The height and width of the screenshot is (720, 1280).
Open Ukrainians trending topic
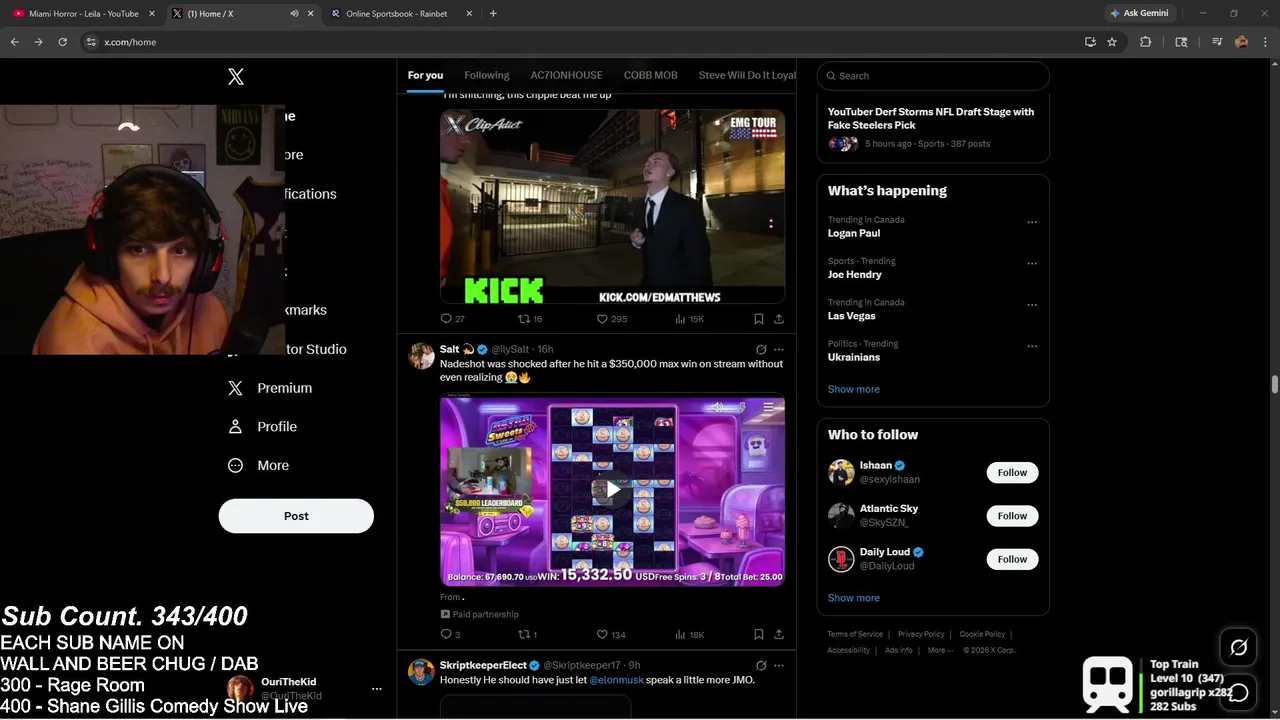854,357
